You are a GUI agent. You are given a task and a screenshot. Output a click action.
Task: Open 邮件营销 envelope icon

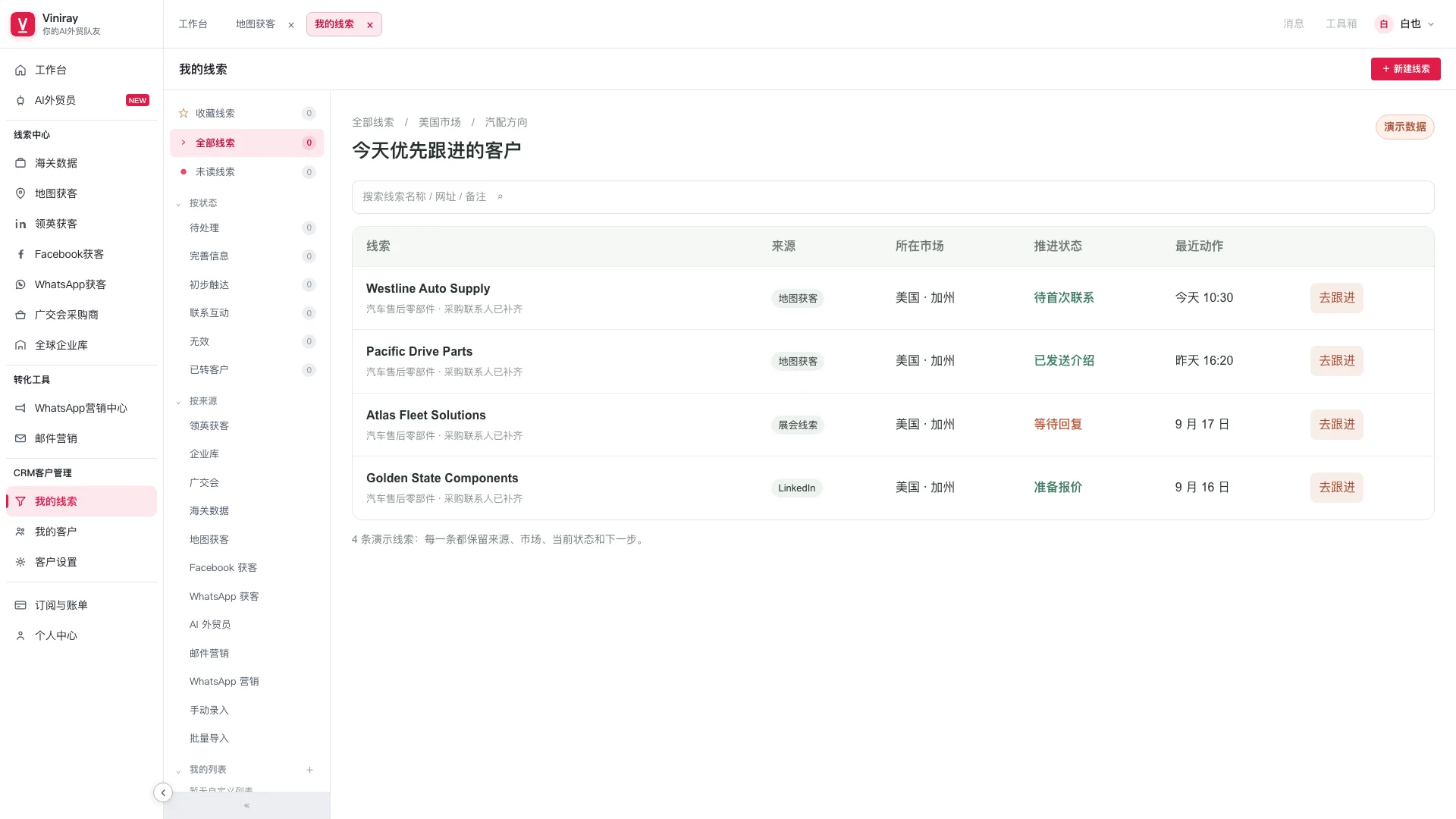click(20, 438)
